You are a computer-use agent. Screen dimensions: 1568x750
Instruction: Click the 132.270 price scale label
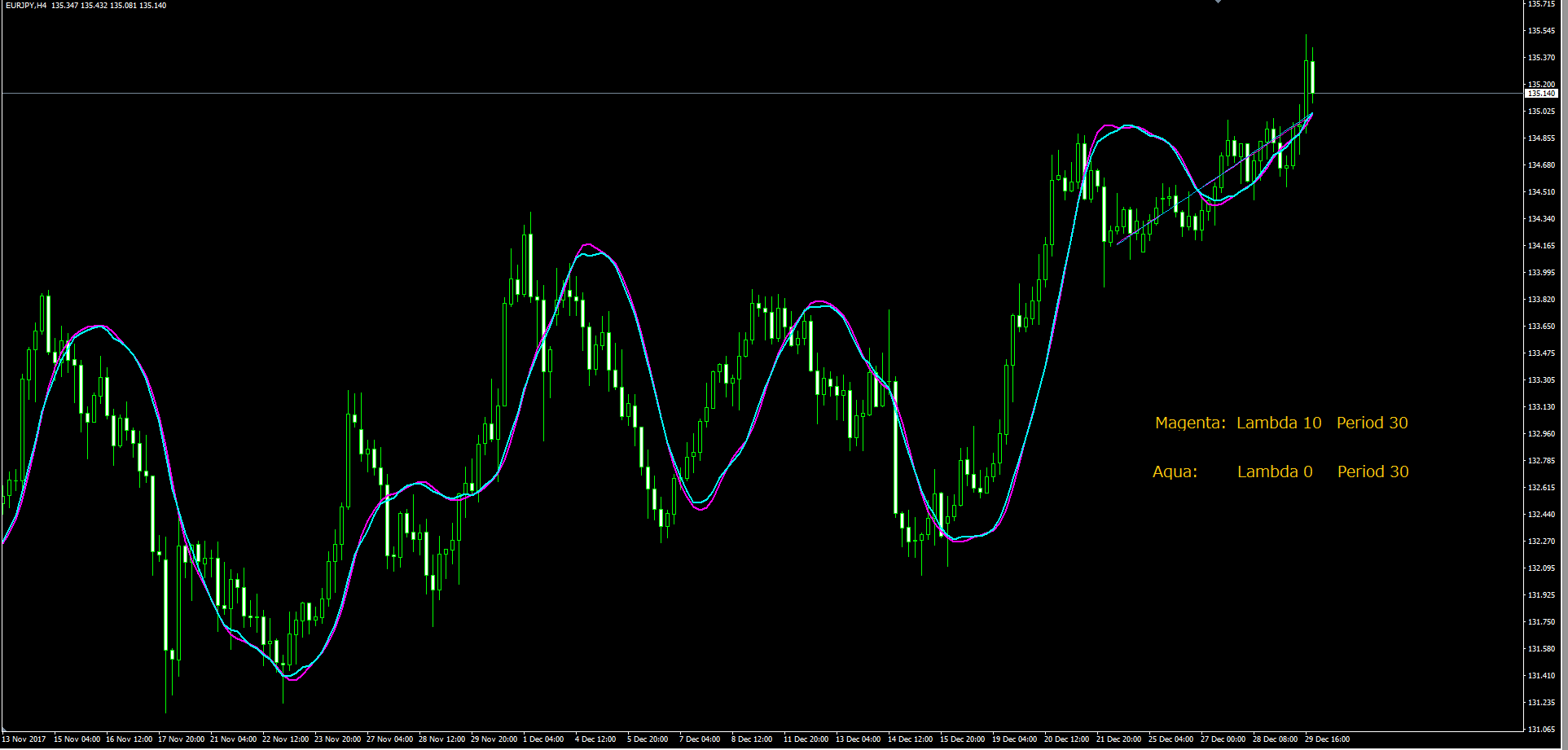(x=1541, y=542)
